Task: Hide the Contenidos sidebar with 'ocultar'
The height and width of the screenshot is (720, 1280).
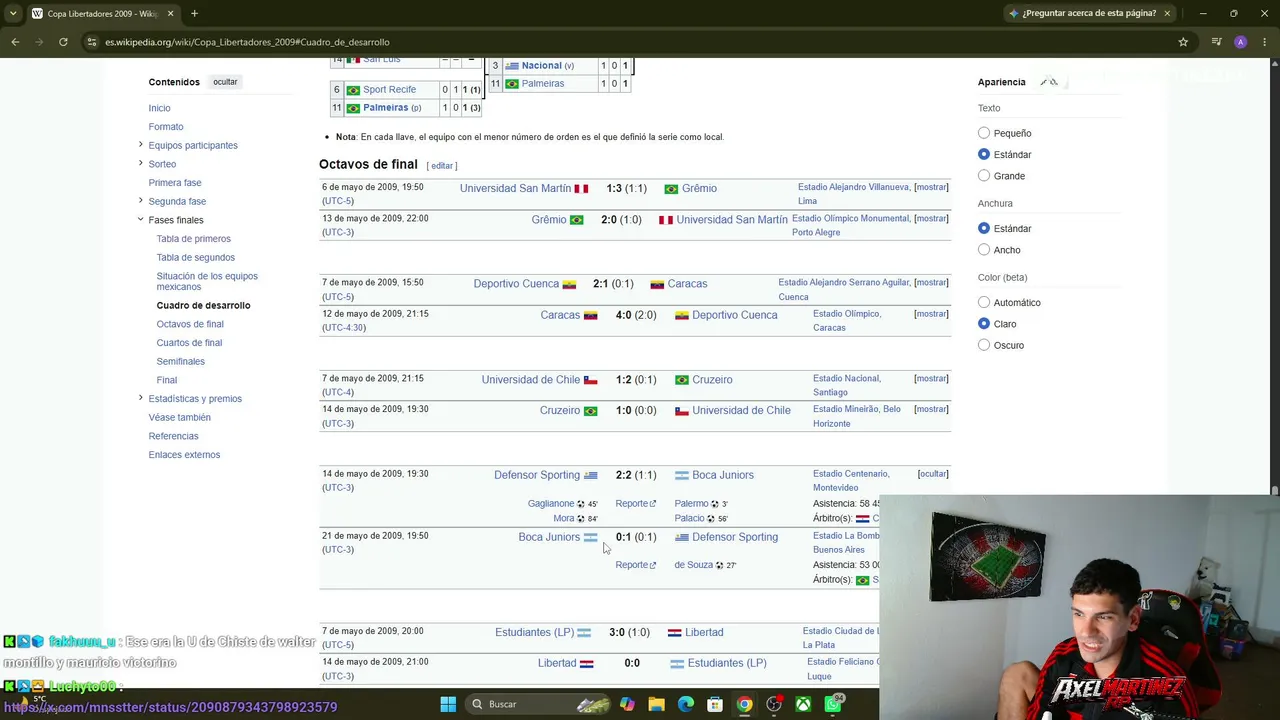Action: click(225, 82)
